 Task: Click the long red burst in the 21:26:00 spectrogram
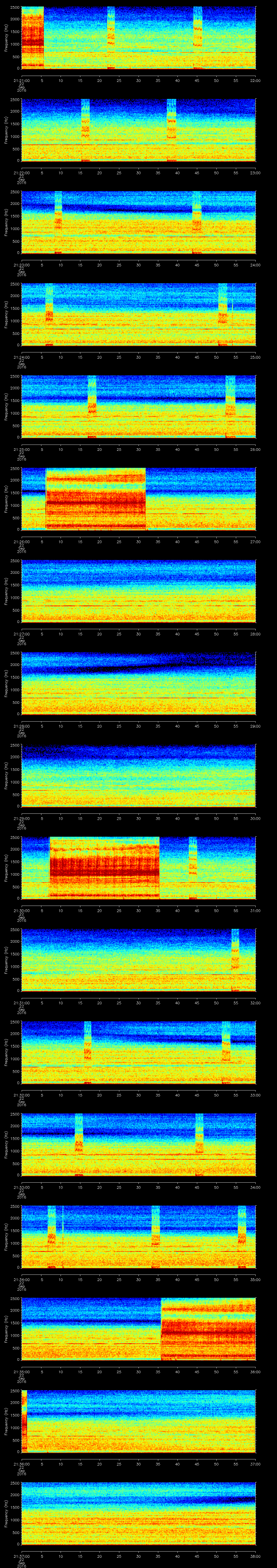(x=95, y=499)
